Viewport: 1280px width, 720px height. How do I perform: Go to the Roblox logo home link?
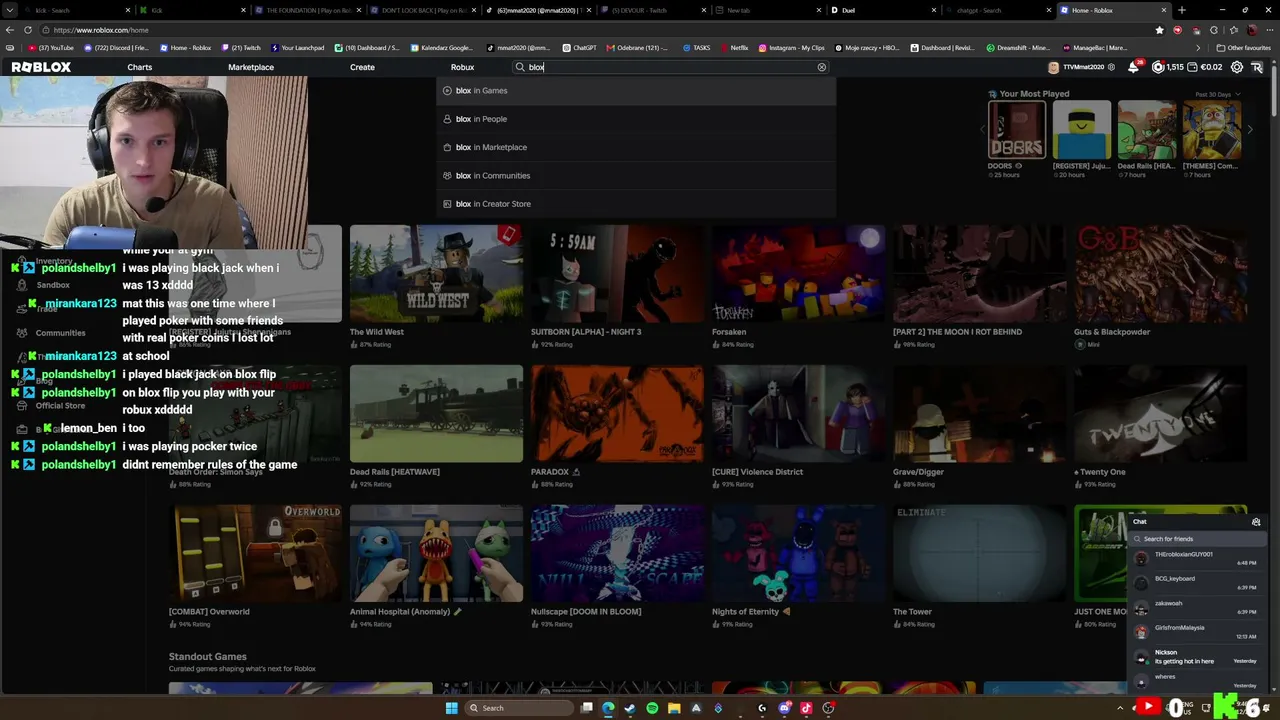click(41, 67)
